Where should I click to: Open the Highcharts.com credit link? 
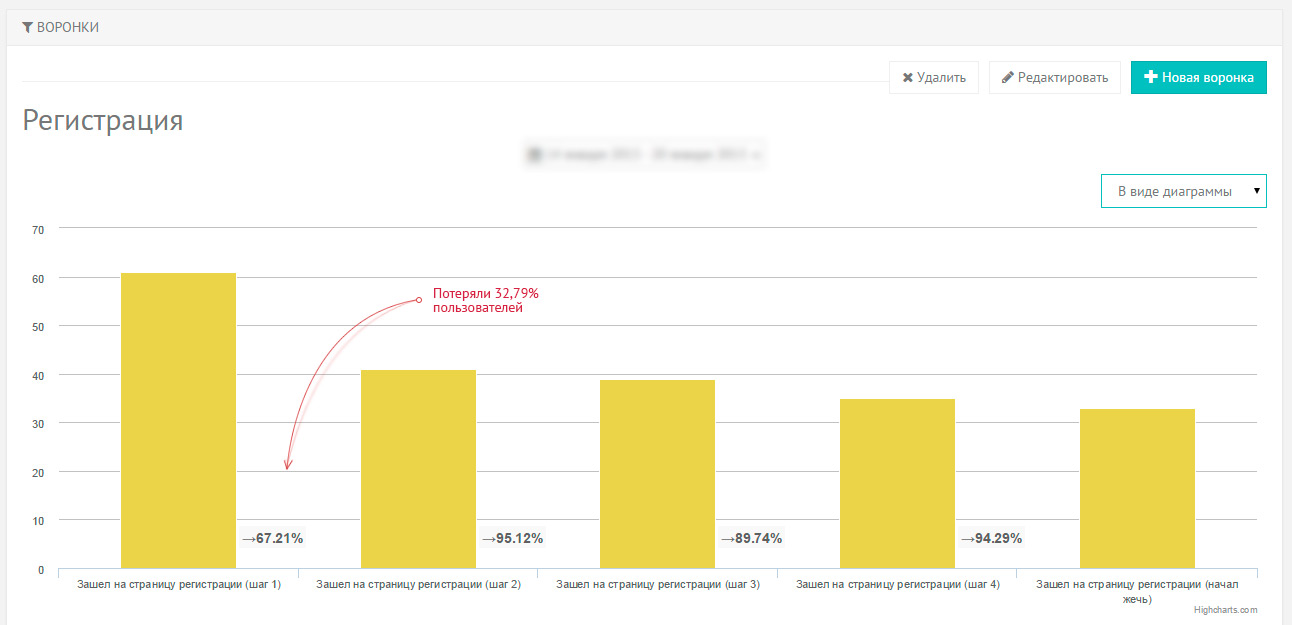point(1225,609)
